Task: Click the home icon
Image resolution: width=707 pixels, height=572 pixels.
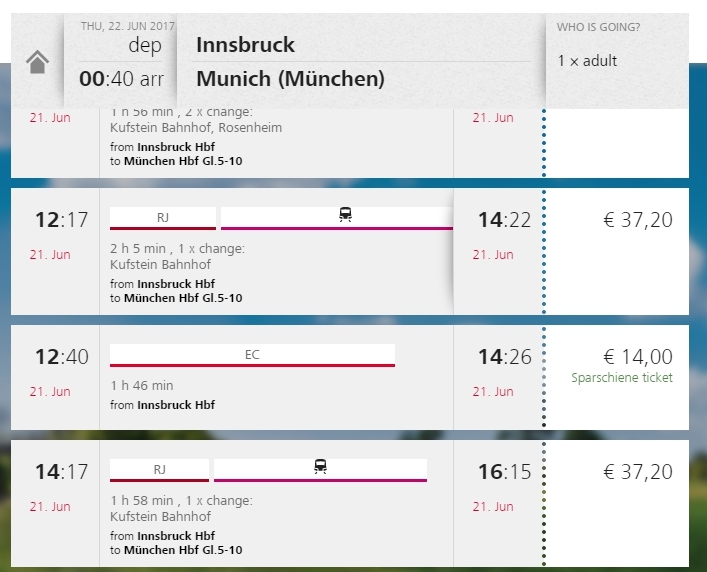Action: tap(37, 62)
